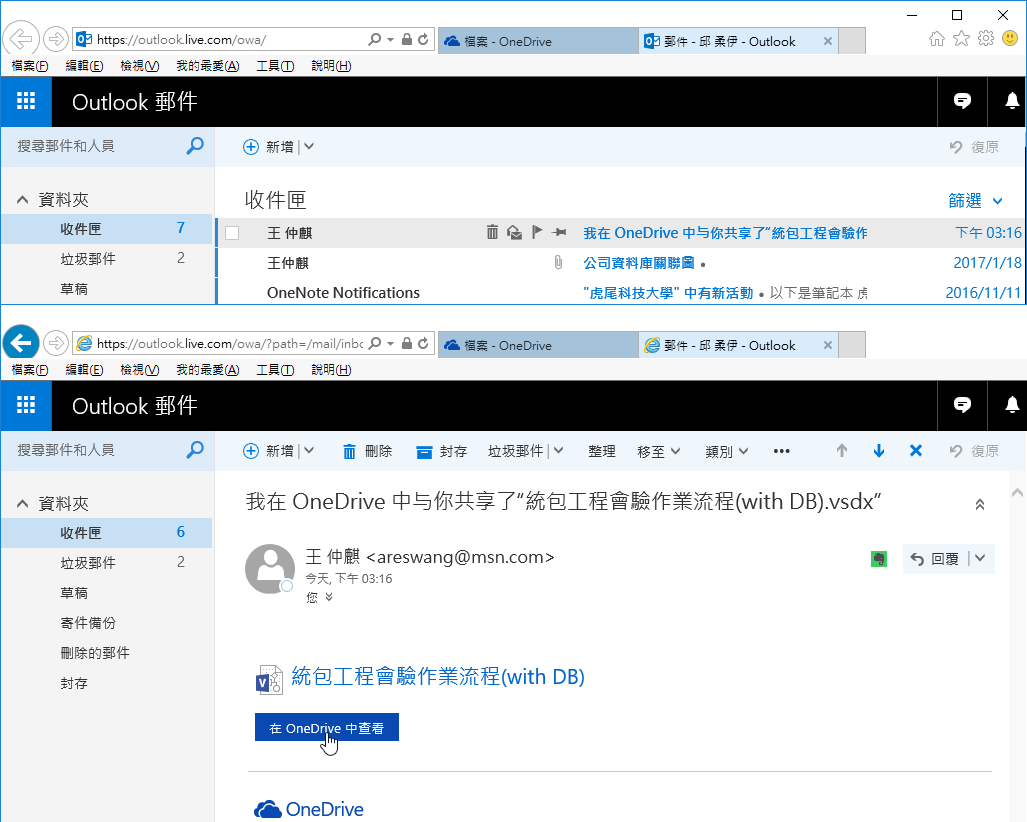Go to the next message with the down arrow
Image resolution: width=1027 pixels, height=822 pixels.
879,451
